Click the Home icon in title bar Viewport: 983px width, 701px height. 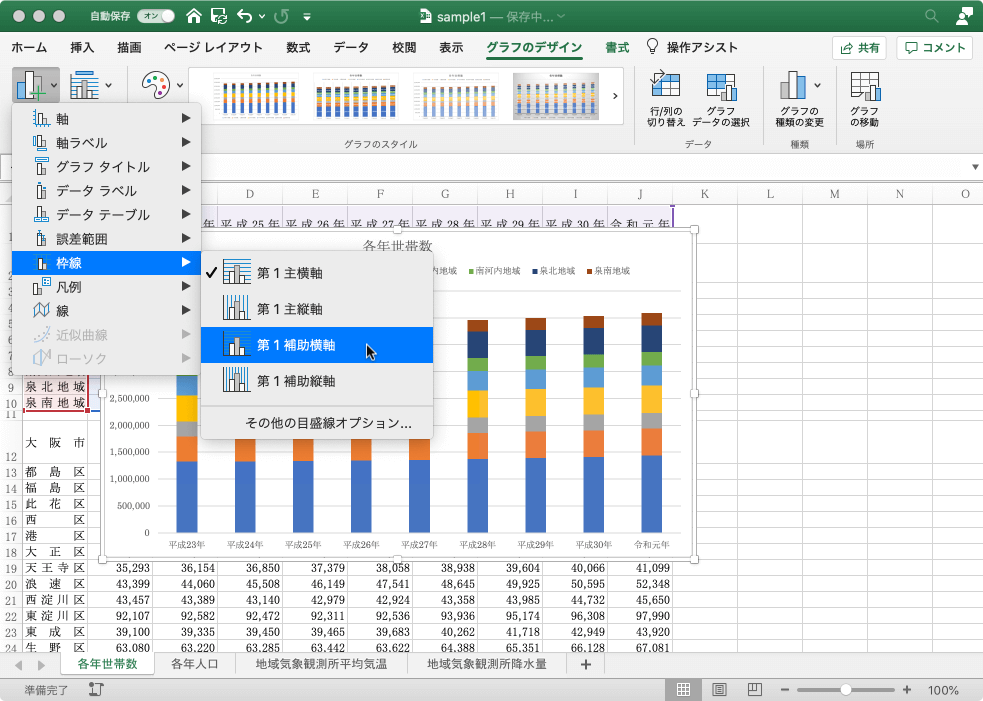point(194,16)
